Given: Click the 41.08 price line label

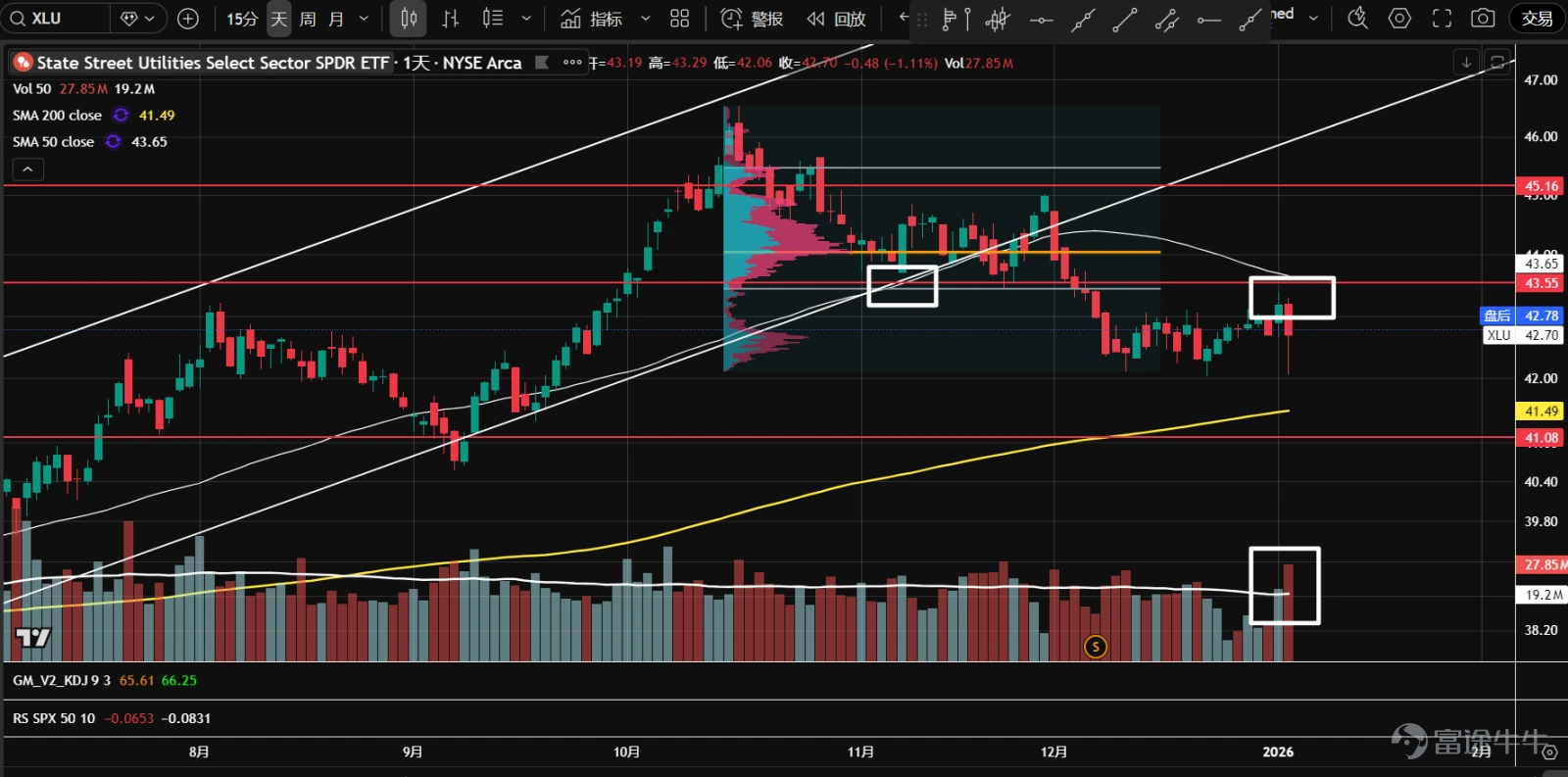Looking at the screenshot, I should pyautogui.click(x=1541, y=438).
